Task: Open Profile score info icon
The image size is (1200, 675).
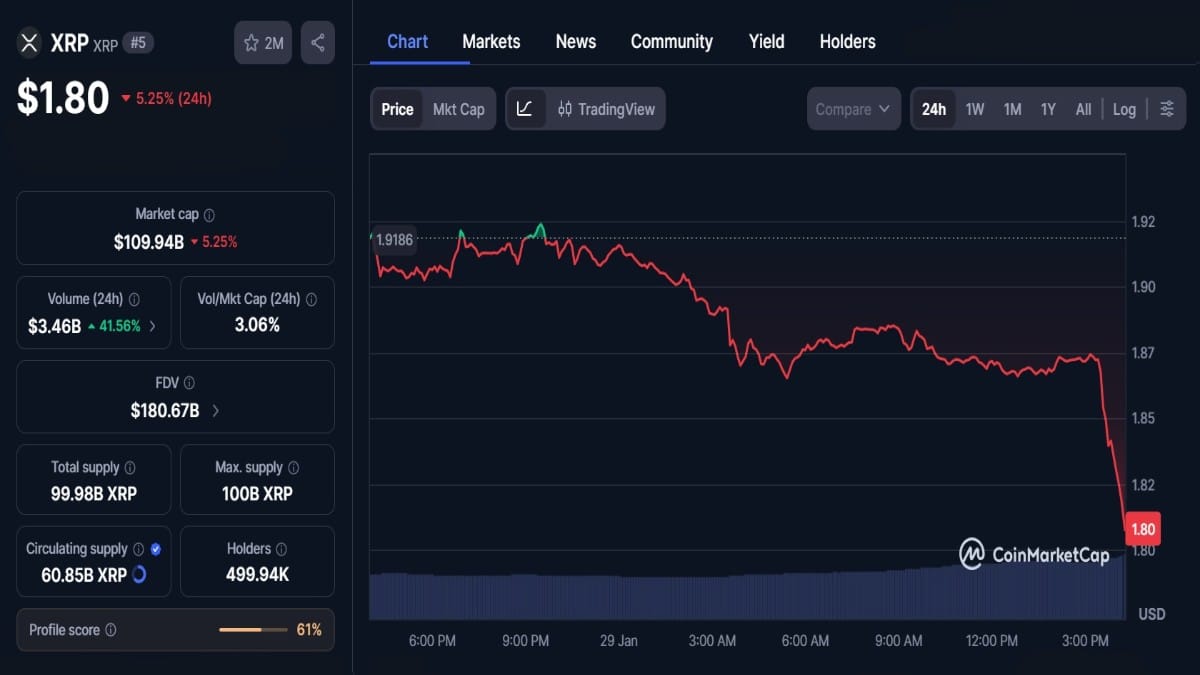Action: pyautogui.click(x=111, y=630)
